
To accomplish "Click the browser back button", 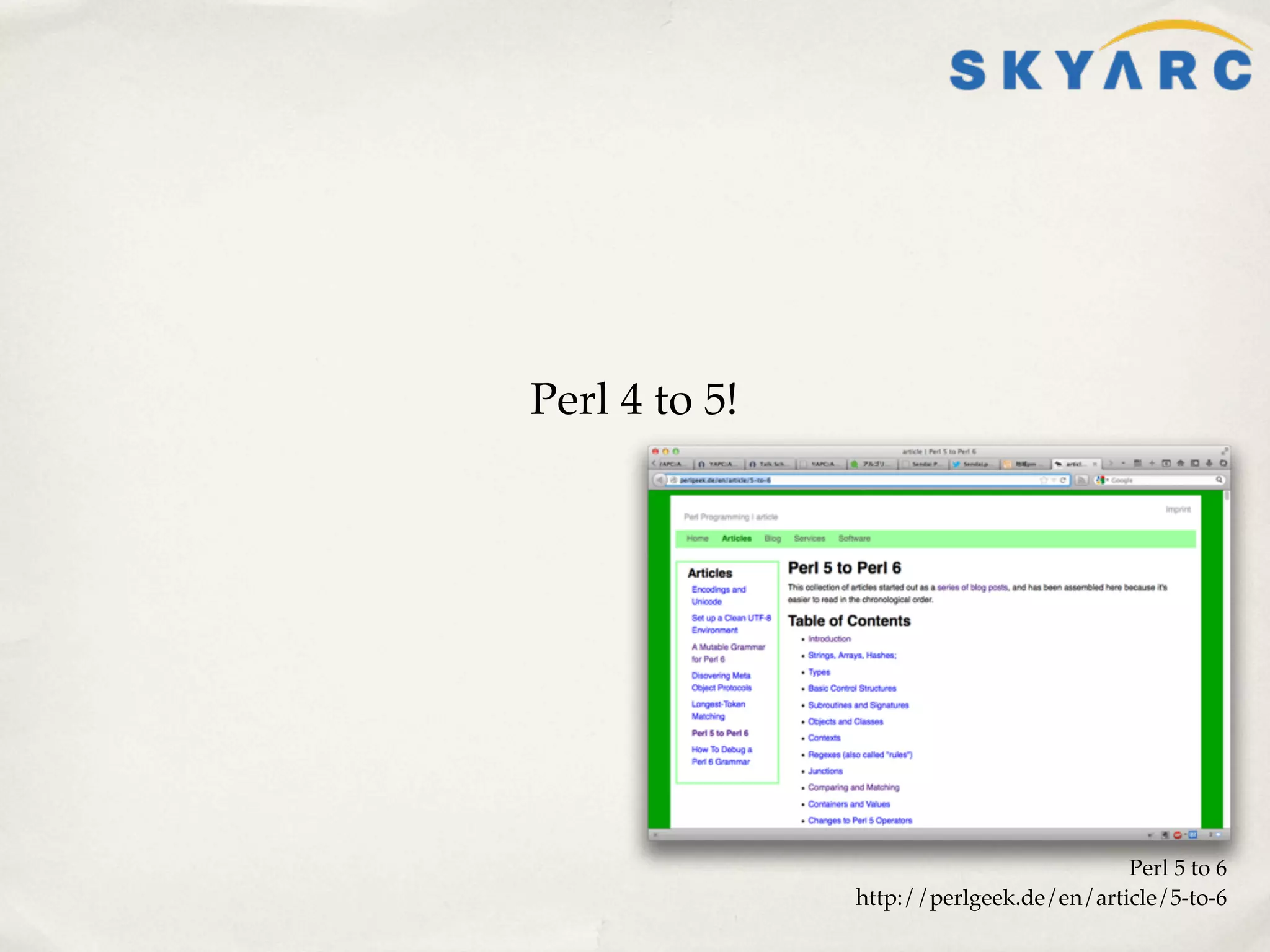I will [x=659, y=480].
